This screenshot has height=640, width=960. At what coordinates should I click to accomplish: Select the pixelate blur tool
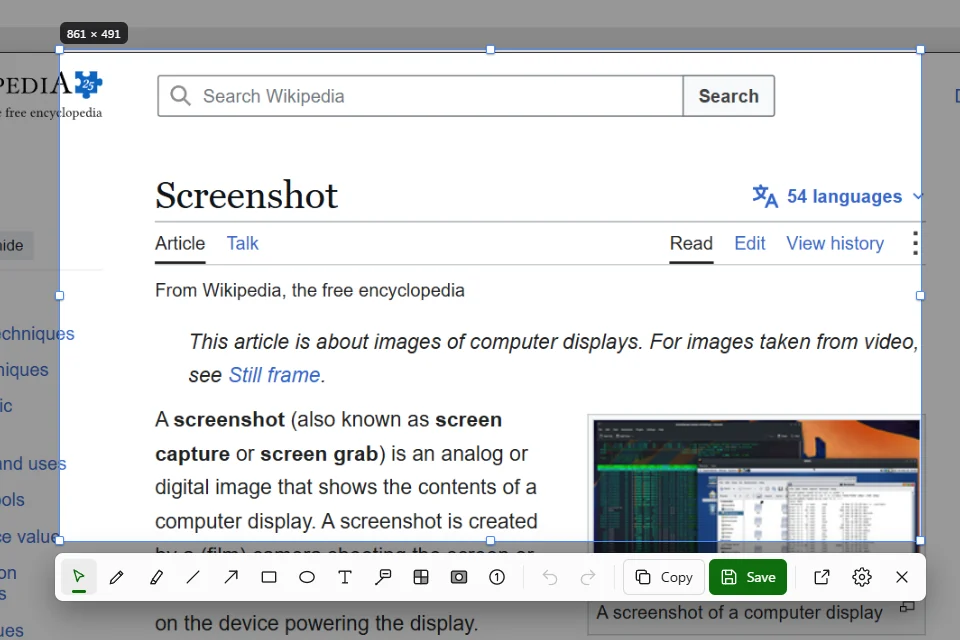tap(421, 577)
